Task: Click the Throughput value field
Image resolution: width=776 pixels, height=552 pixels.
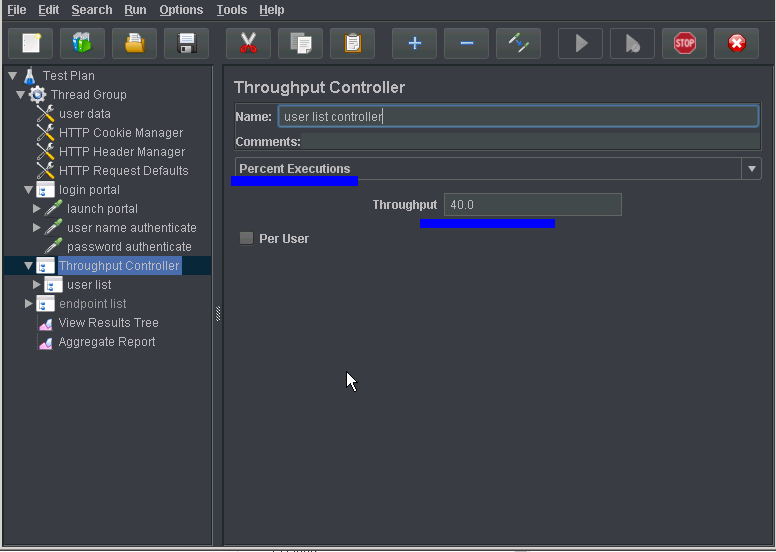Action: (533, 204)
